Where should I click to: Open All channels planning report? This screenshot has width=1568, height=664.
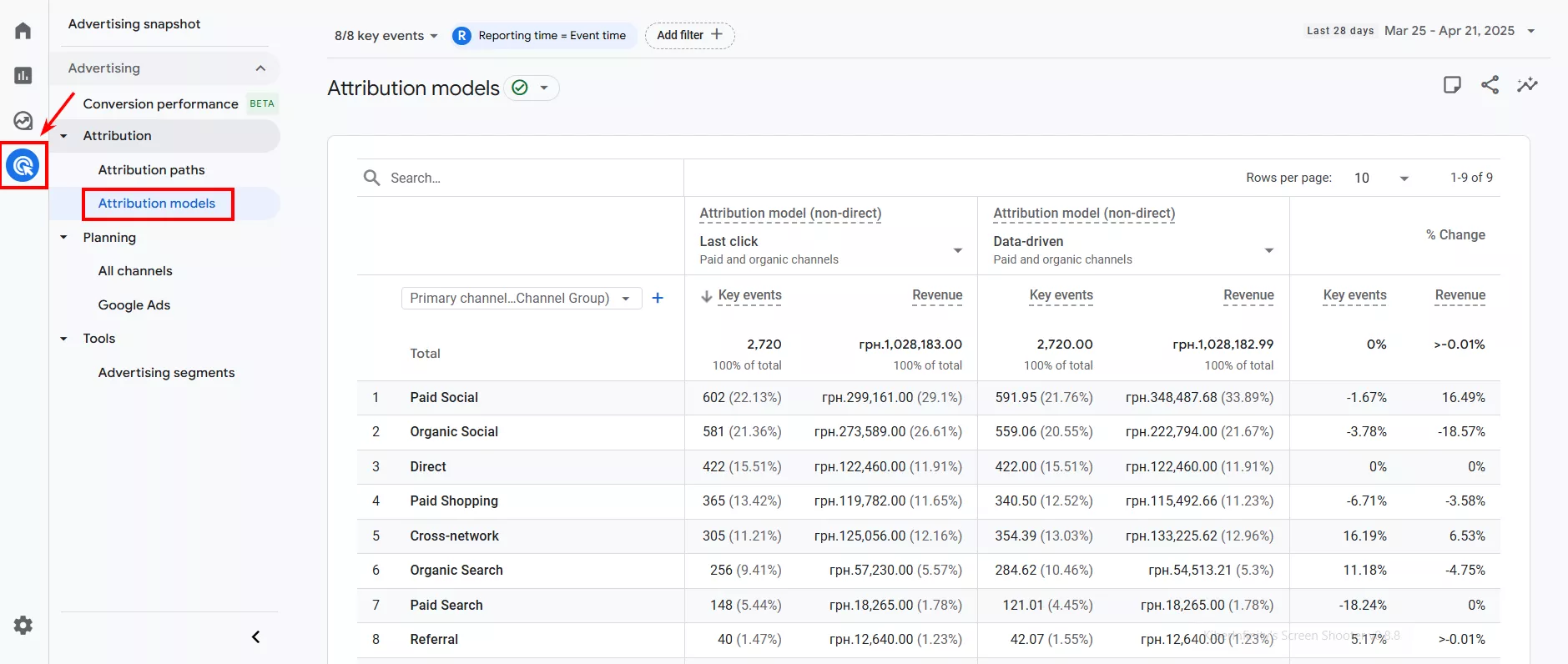[135, 271]
